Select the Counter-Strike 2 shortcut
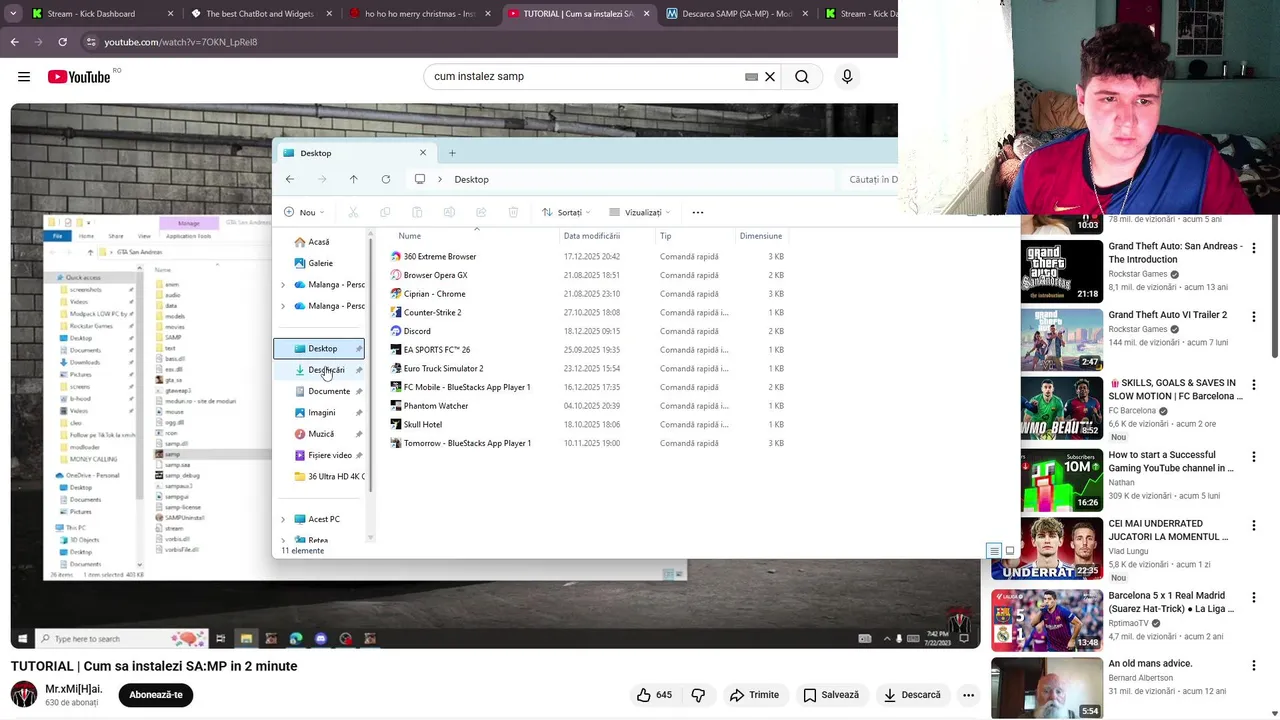 [432, 313]
